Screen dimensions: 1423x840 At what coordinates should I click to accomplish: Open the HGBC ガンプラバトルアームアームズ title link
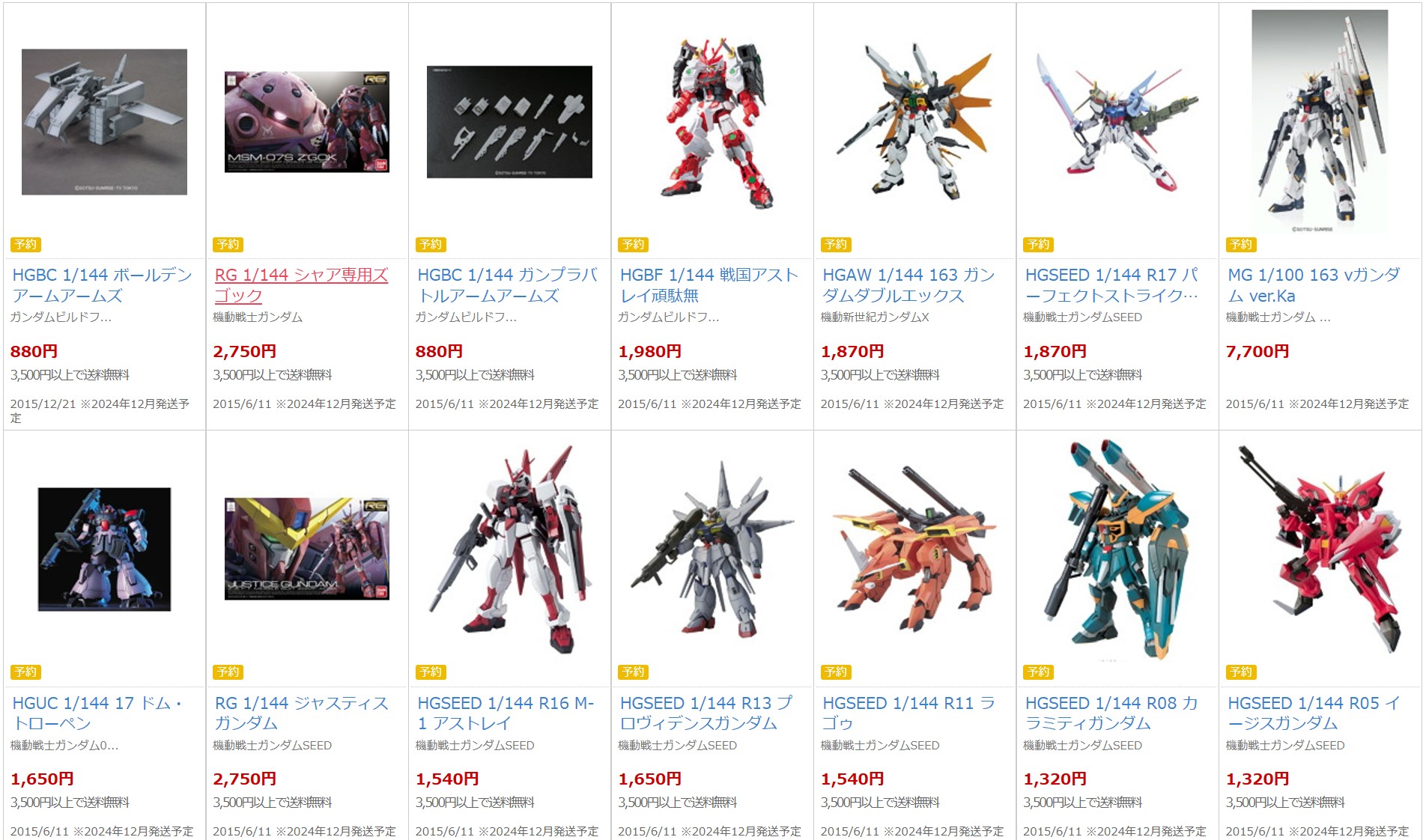(507, 285)
